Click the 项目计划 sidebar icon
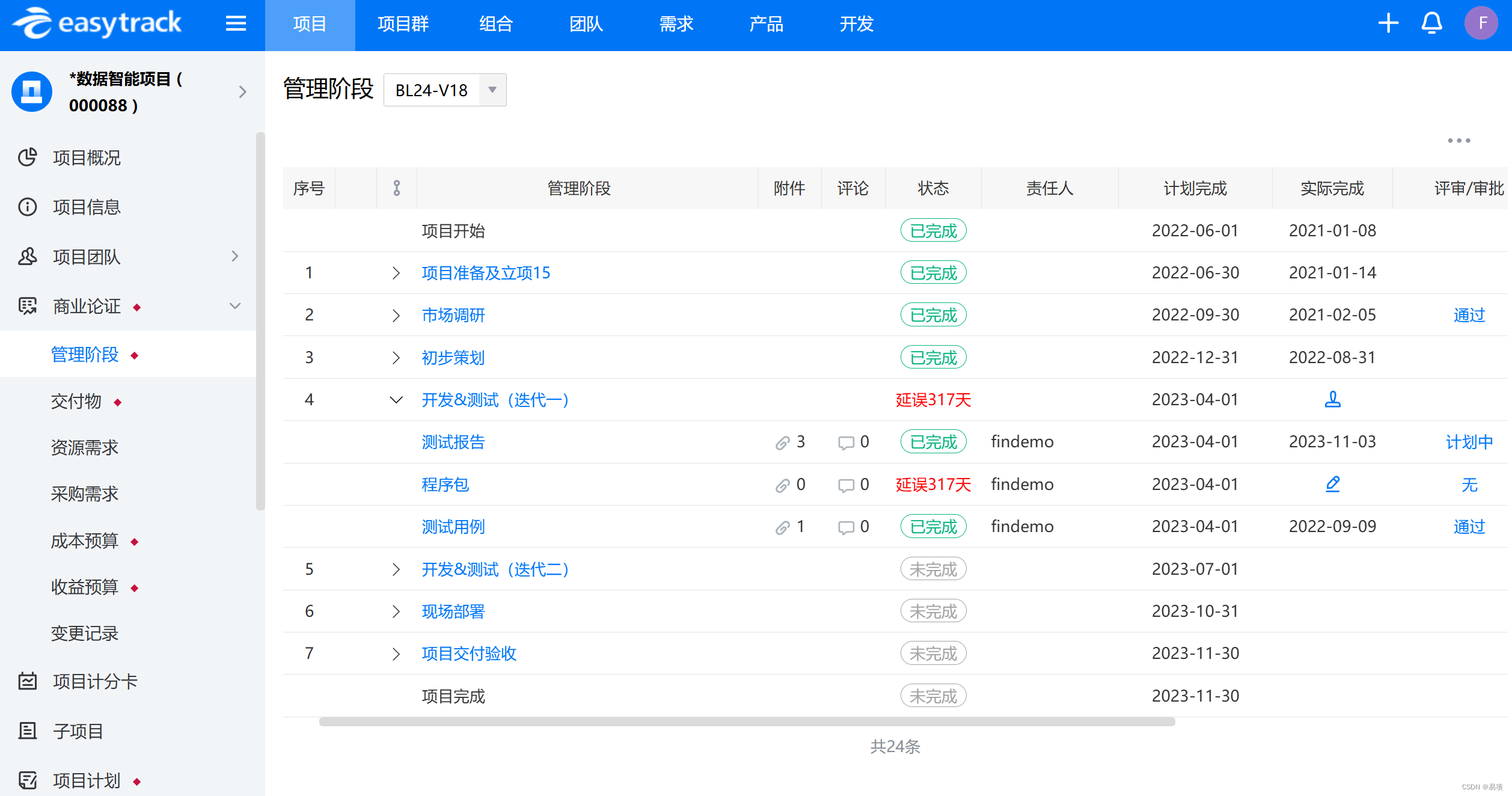 click(28, 780)
